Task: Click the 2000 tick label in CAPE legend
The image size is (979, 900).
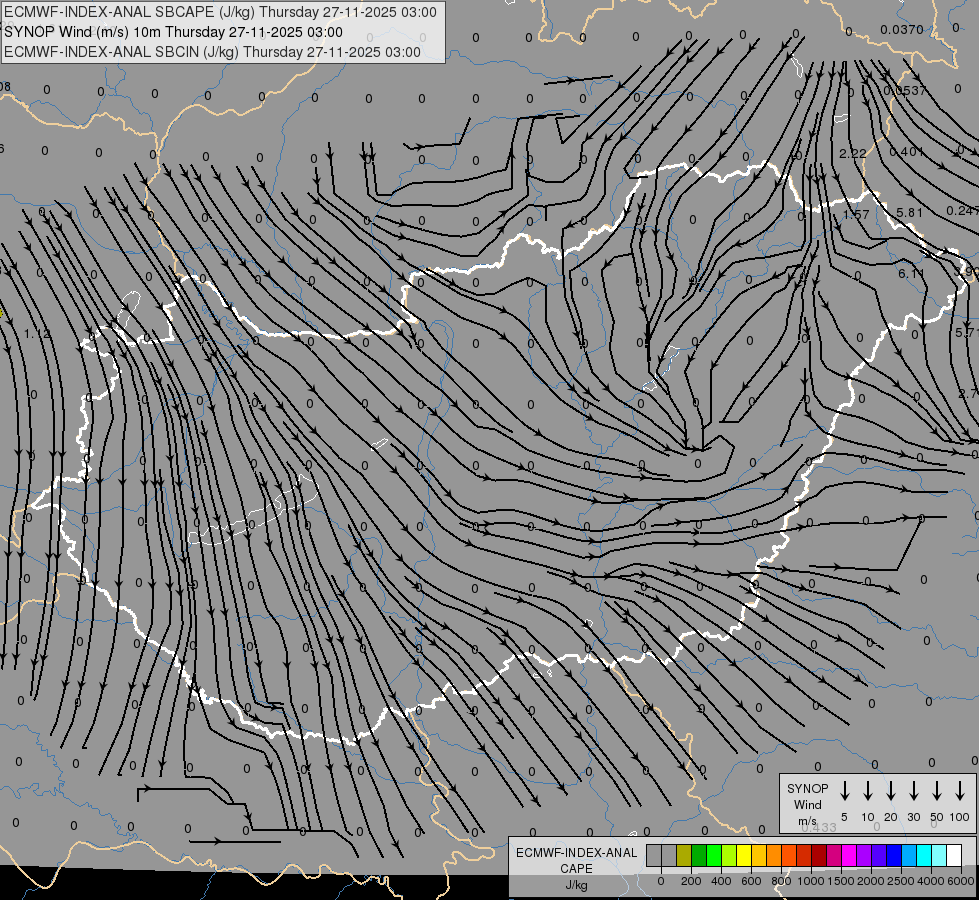Action: pos(871,881)
